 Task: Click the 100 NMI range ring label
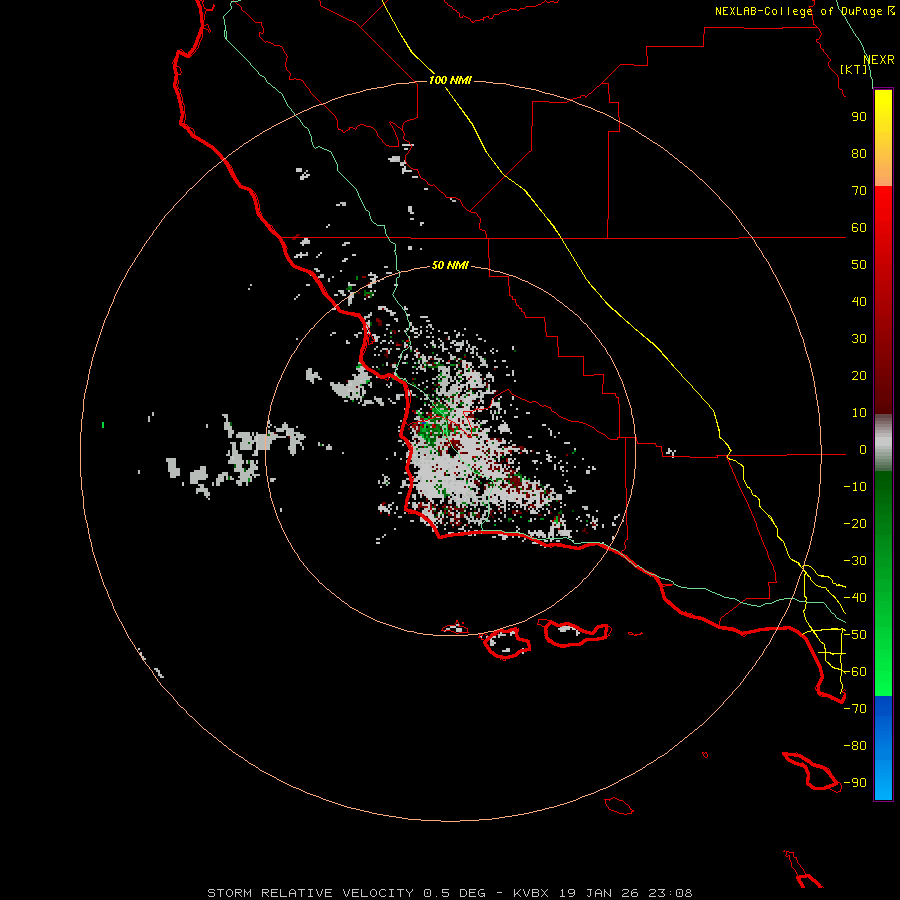point(450,80)
